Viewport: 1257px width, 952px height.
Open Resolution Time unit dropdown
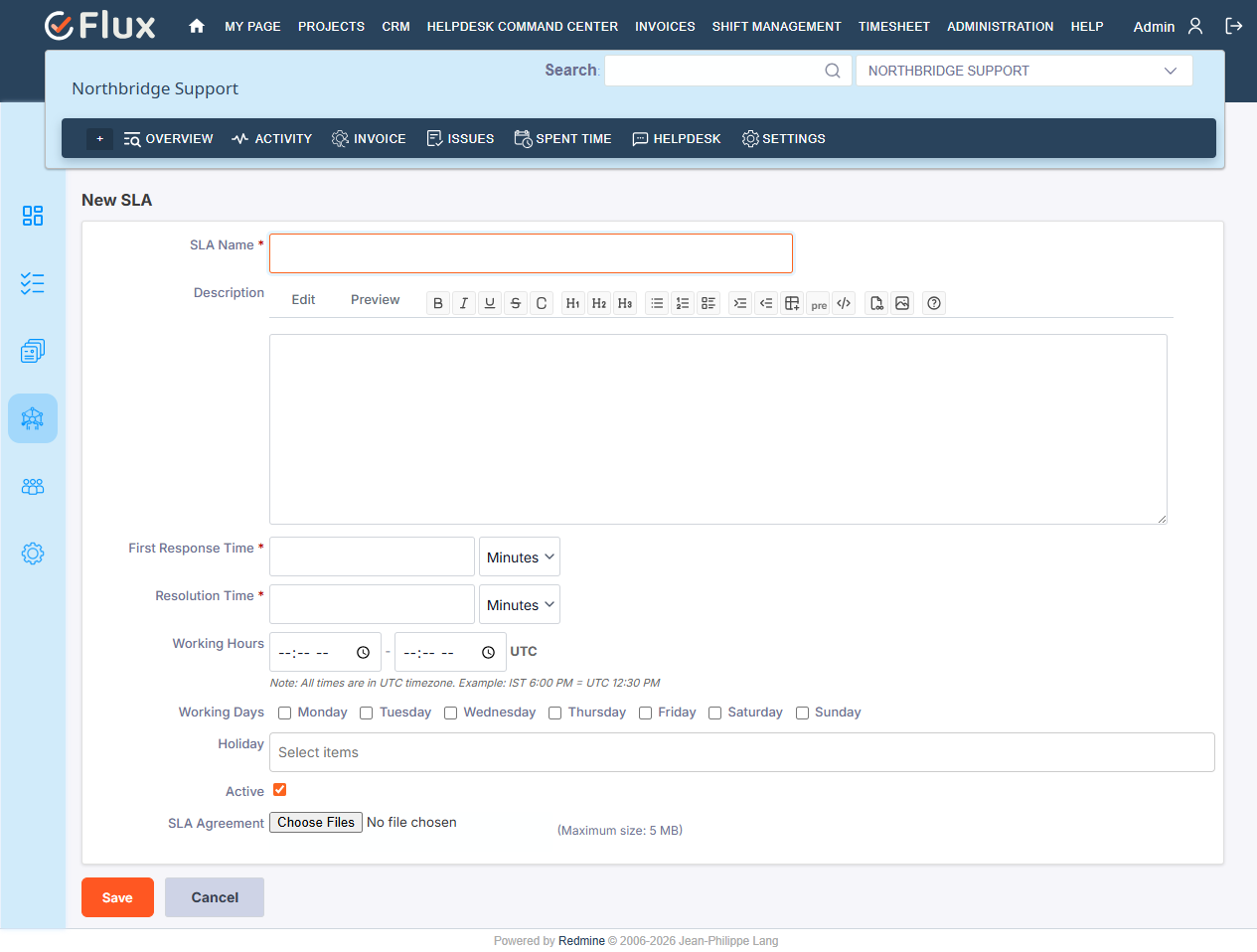pos(520,604)
